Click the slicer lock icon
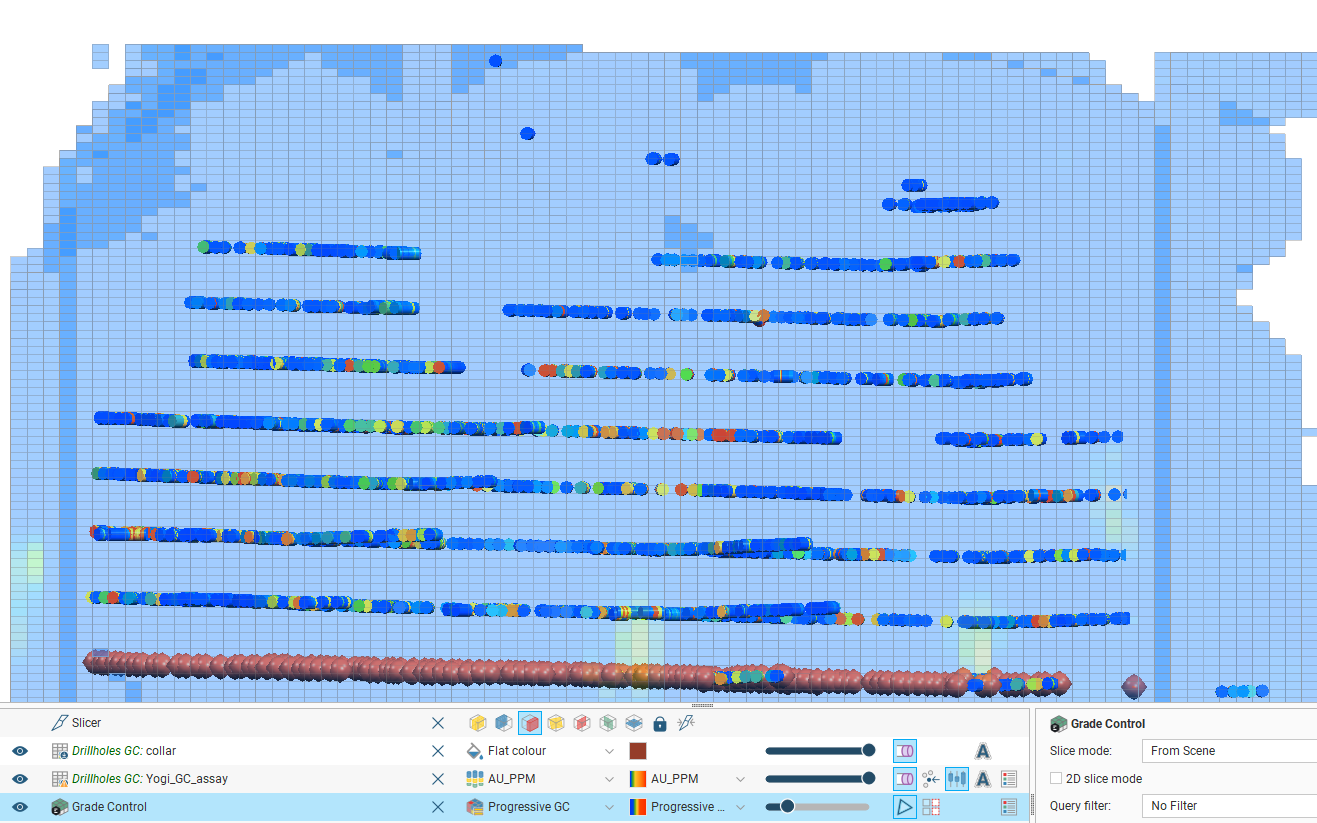The width and height of the screenshot is (1317, 823). (659, 723)
